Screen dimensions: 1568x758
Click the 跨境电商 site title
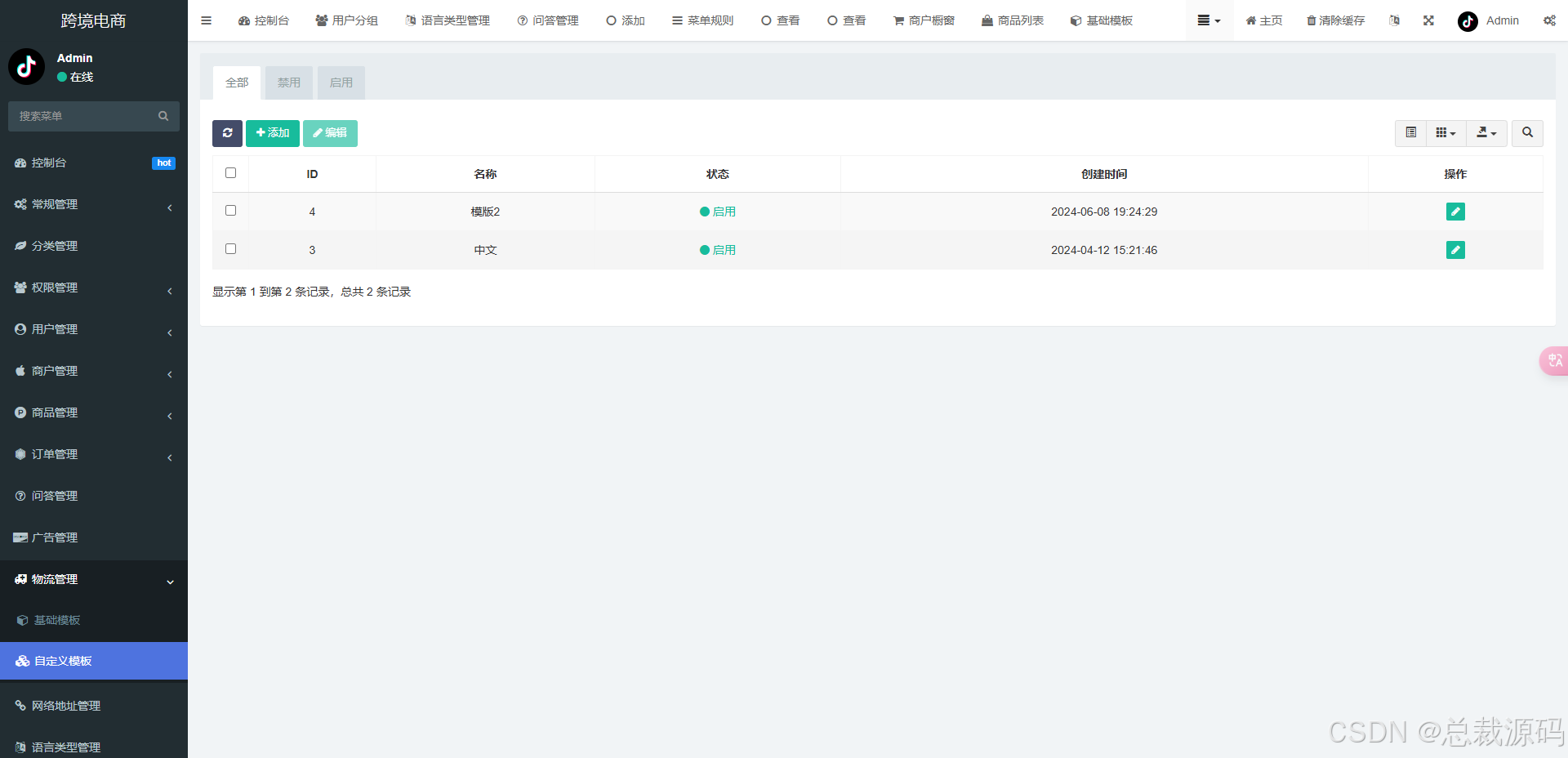pos(94,20)
